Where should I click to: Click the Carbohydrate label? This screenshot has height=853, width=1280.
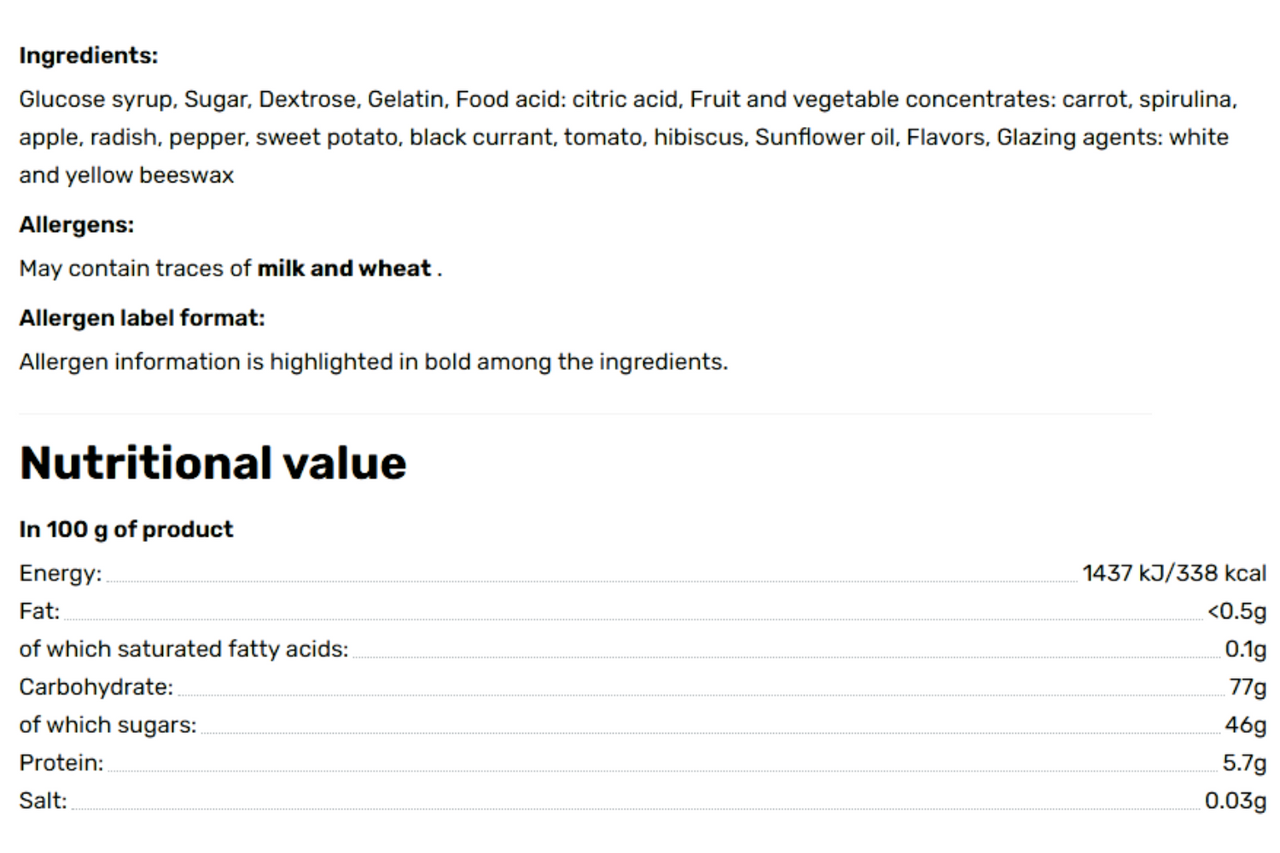96,688
